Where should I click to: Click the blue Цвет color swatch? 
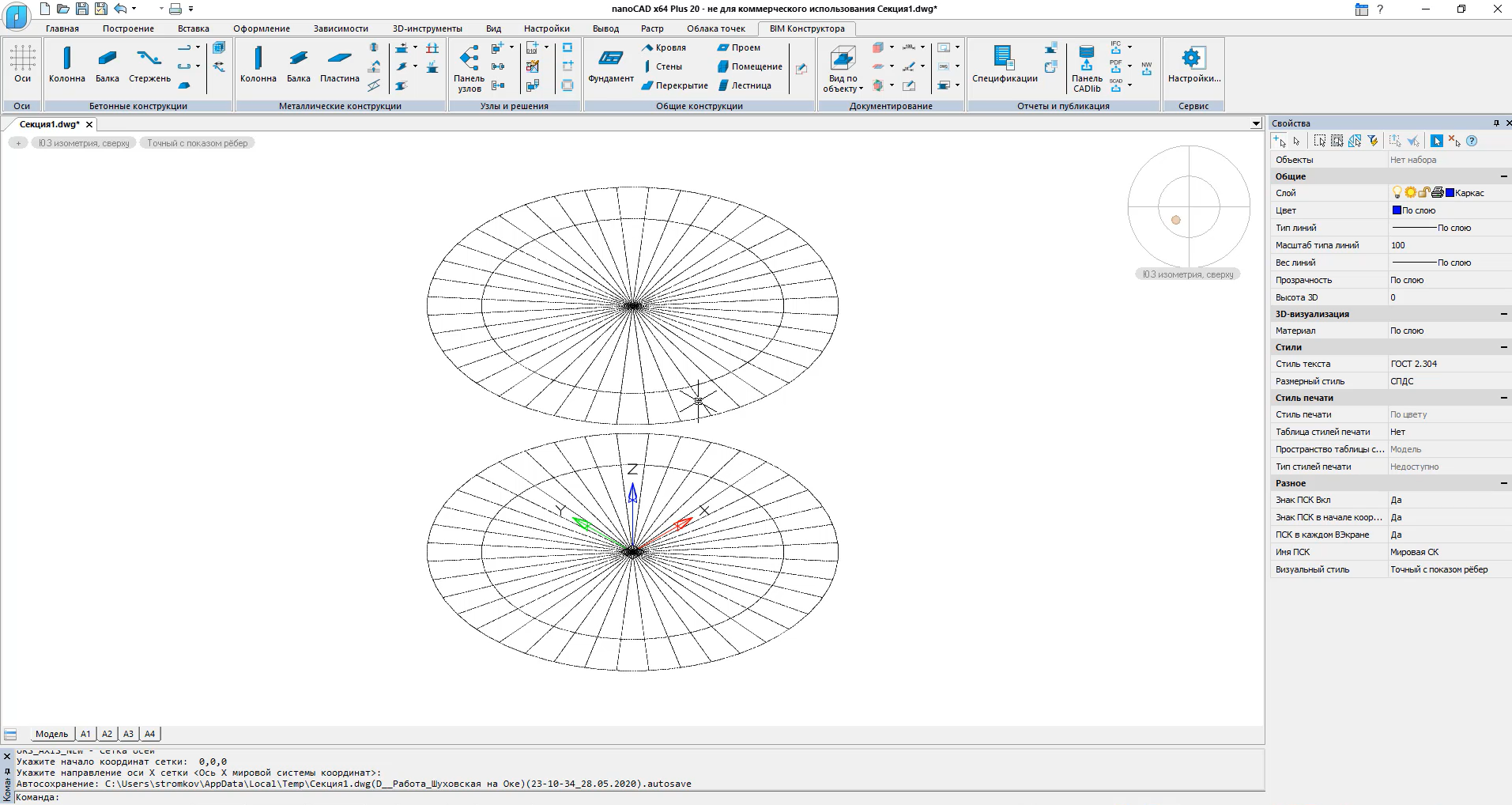(1396, 210)
